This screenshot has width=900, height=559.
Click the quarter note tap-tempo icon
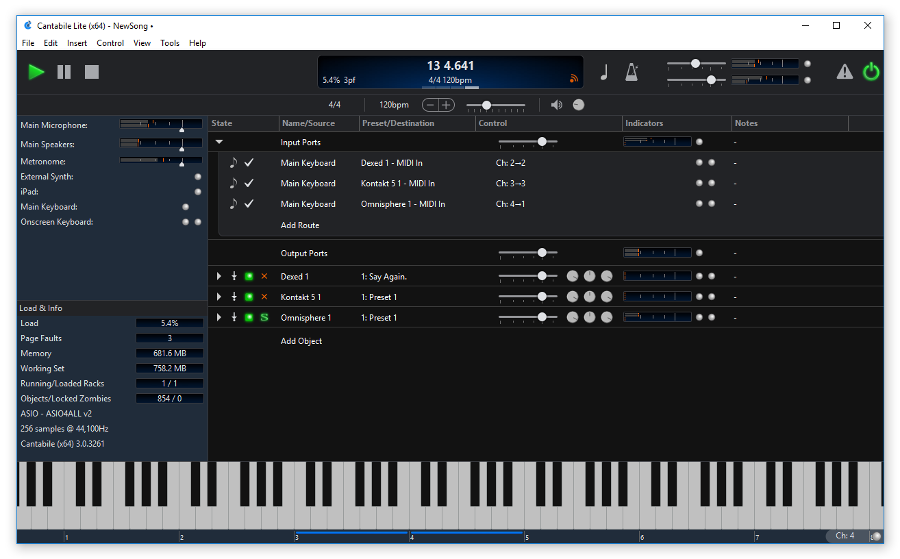click(x=604, y=72)
